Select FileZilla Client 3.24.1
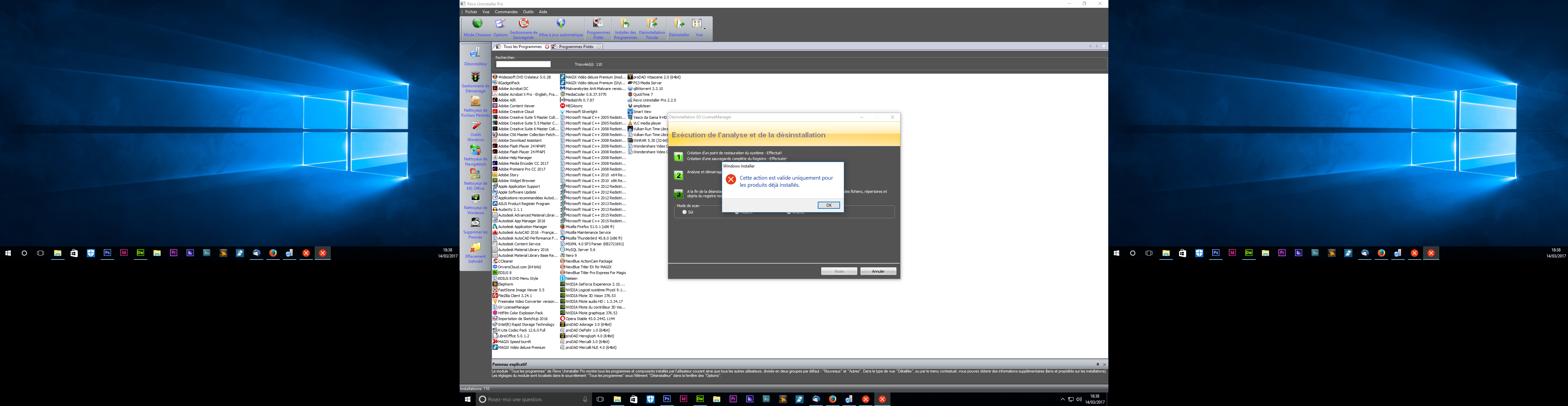Screen dimensions: 1568x406 tap(513, 296)
